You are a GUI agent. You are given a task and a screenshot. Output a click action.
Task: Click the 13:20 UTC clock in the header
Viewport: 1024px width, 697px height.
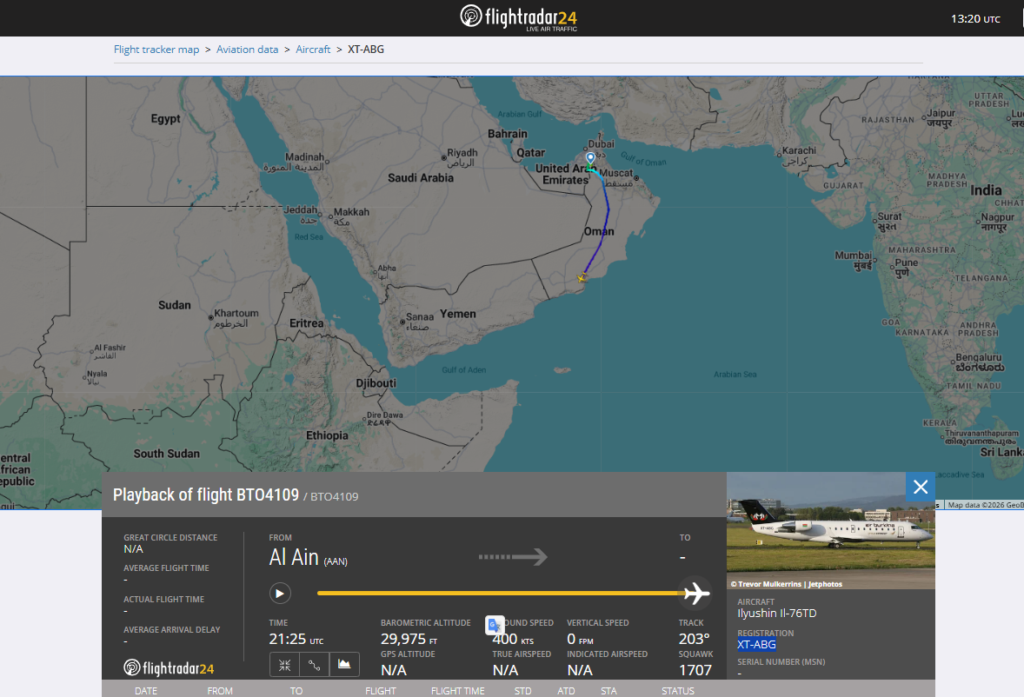coord(975,19)
